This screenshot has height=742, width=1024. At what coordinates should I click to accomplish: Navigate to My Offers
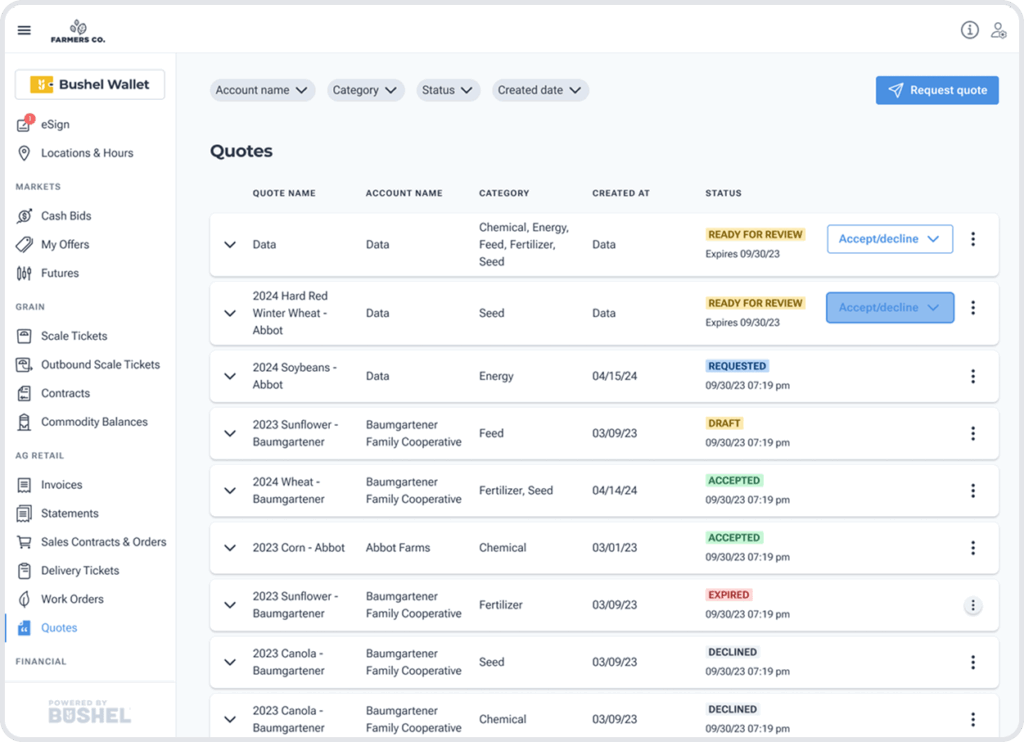click(x=65, y=244)
